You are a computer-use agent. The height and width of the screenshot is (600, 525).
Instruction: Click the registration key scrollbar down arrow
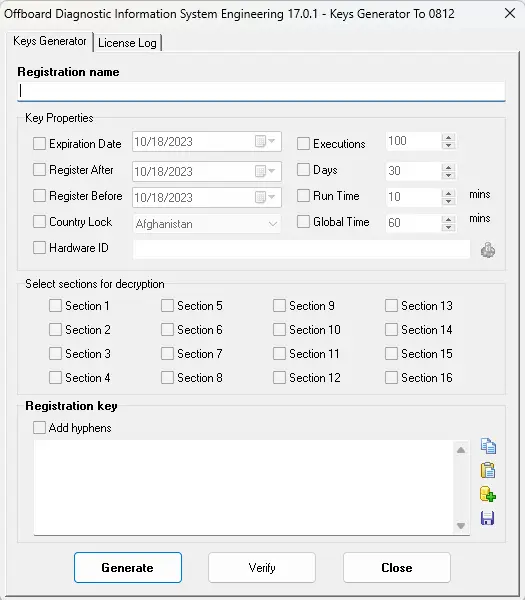(461, 526)
